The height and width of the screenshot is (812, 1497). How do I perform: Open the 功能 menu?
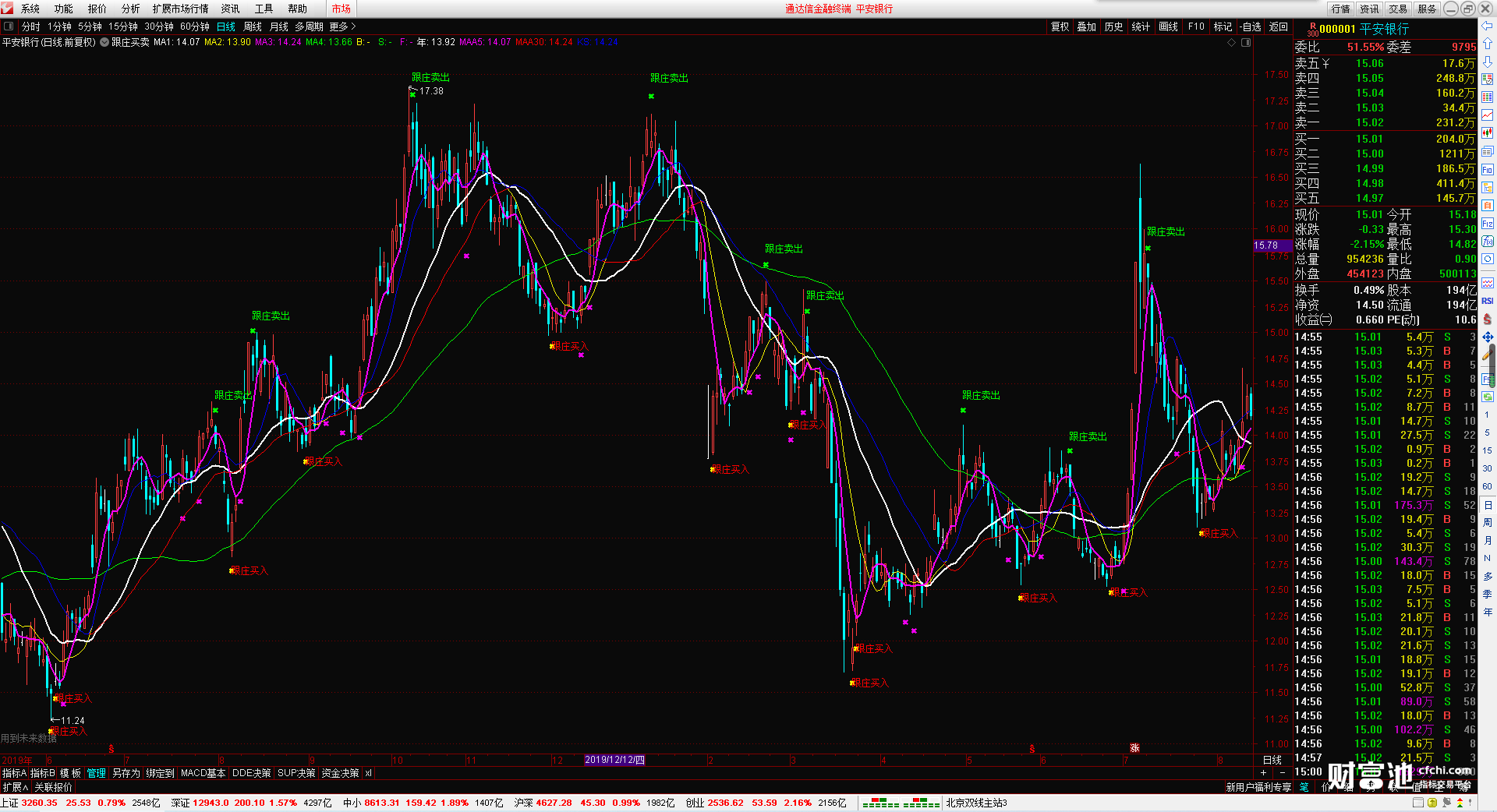(x=64, y=9)
